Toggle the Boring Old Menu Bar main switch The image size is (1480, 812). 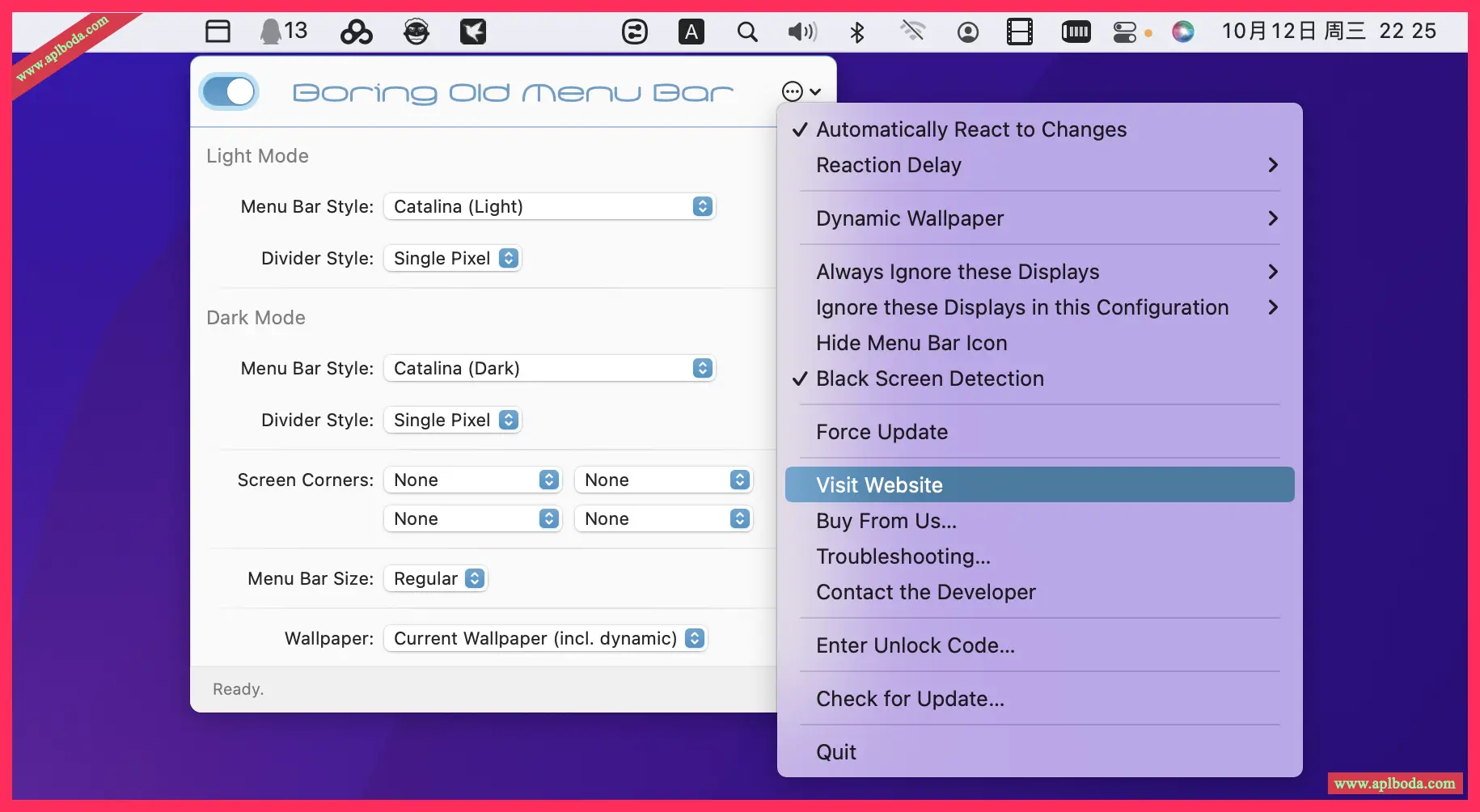click(x=229, y=91)
